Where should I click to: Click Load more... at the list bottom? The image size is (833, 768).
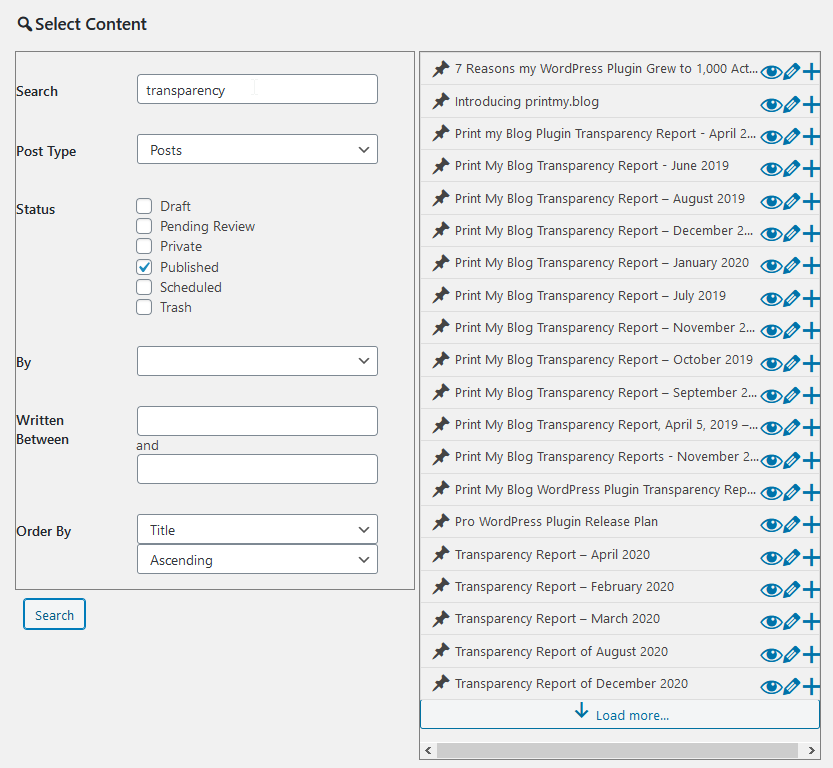coord(620,714)
